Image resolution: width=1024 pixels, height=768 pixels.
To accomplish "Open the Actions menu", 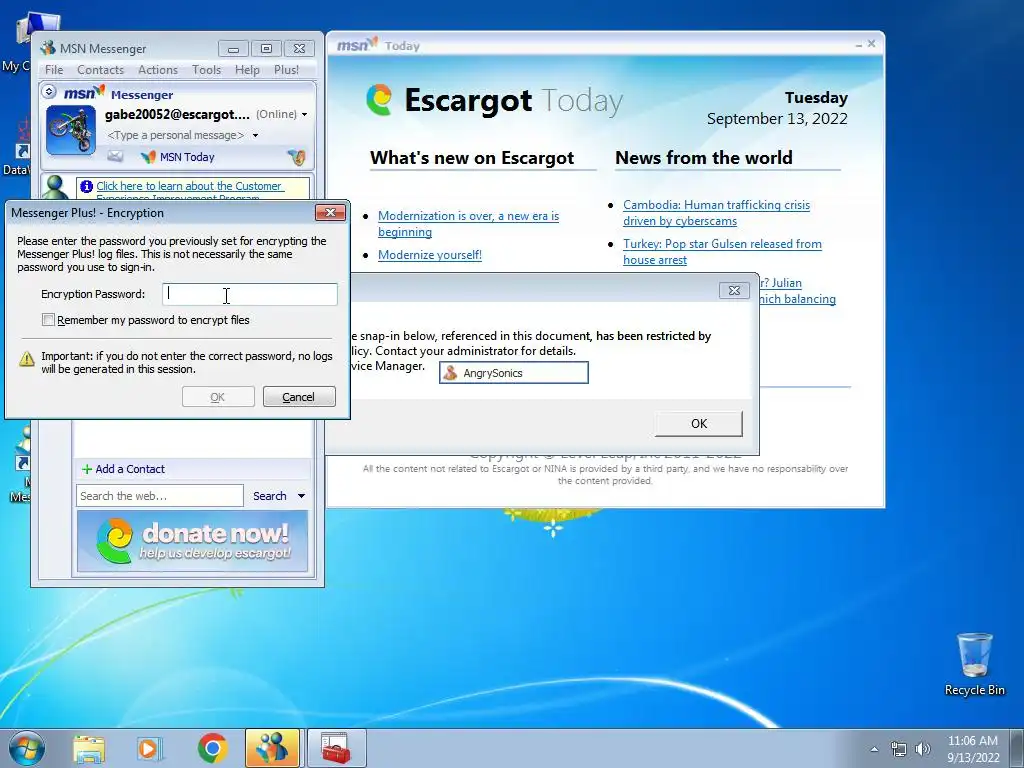I will pos(157,69).
